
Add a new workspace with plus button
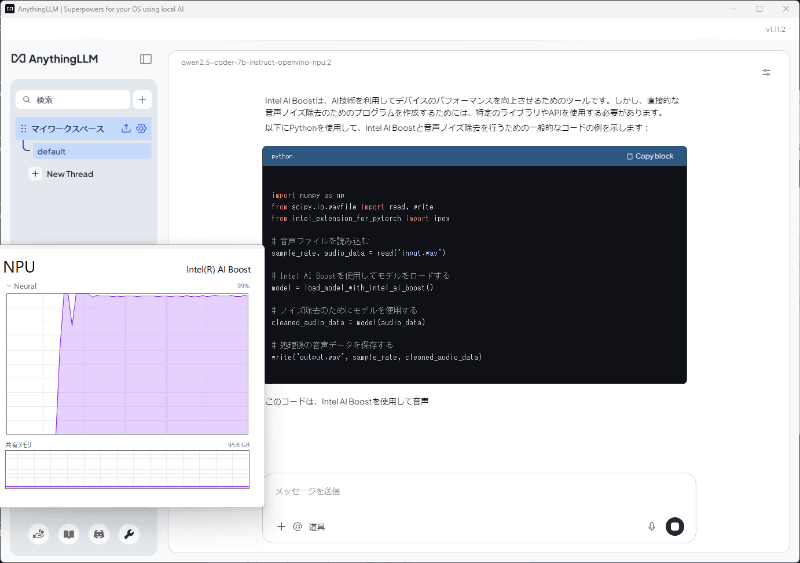click(x=142, y=100)
